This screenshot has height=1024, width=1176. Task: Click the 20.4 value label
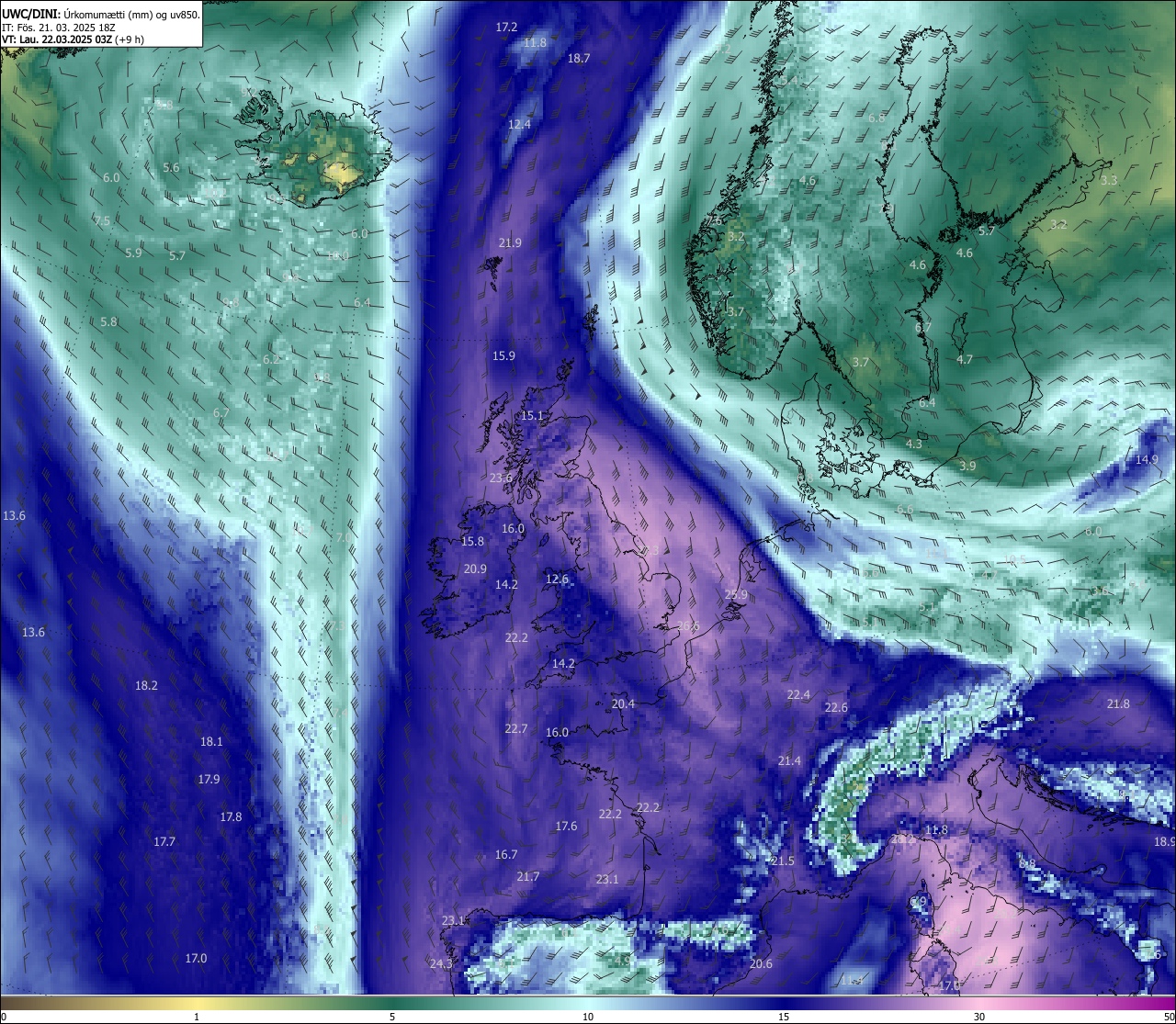pos(623,704)
